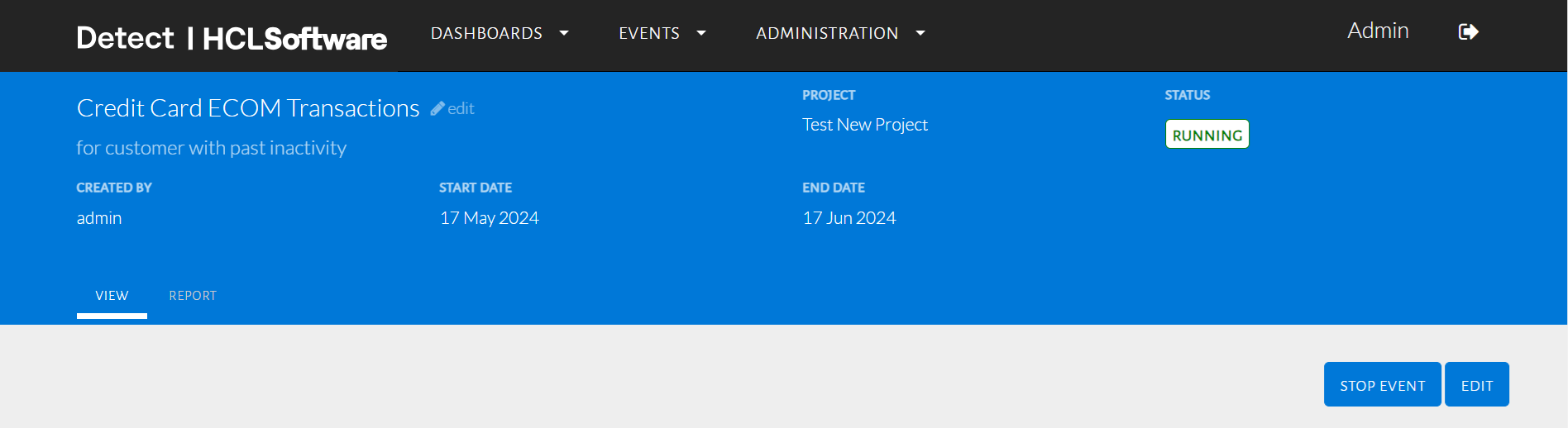Click the admin value under Created By
This screenshot has width=1568, height=428.
99,218
